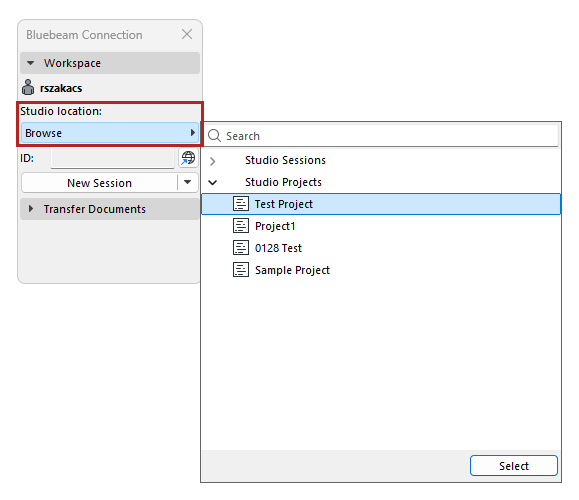Click the ID text field
This screenshot has width=579, height=500.
[x=112, y=158]
